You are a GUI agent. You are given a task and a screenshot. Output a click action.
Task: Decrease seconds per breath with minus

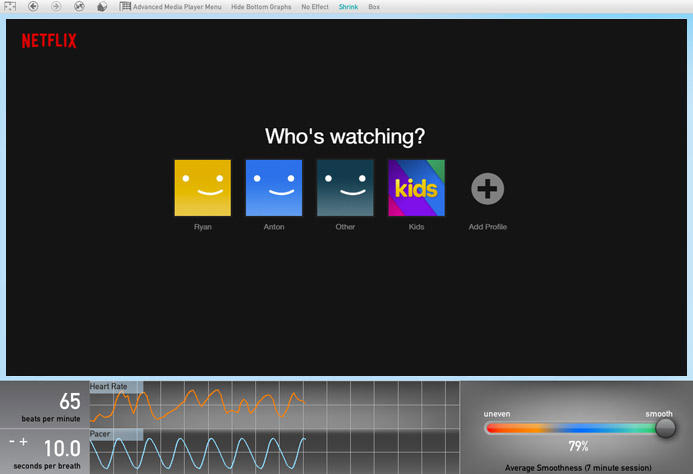(x=12, y=441)
